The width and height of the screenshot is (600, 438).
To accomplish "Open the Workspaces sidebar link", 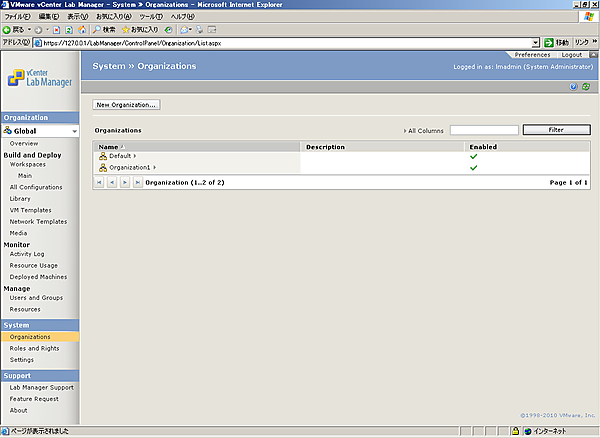I will pos(28,164).
